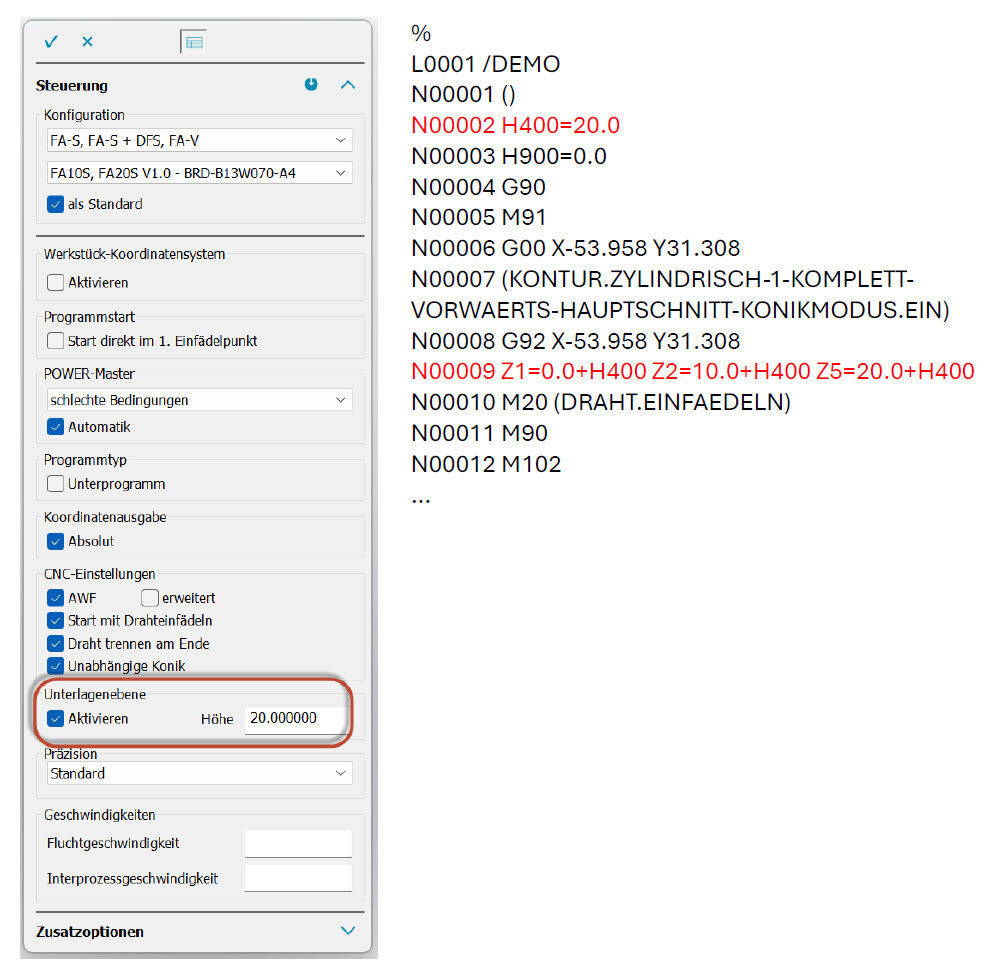This screenshot has height=976, width=1002.
Task: Click the Höhe value input field
Action: click(297, 719)
